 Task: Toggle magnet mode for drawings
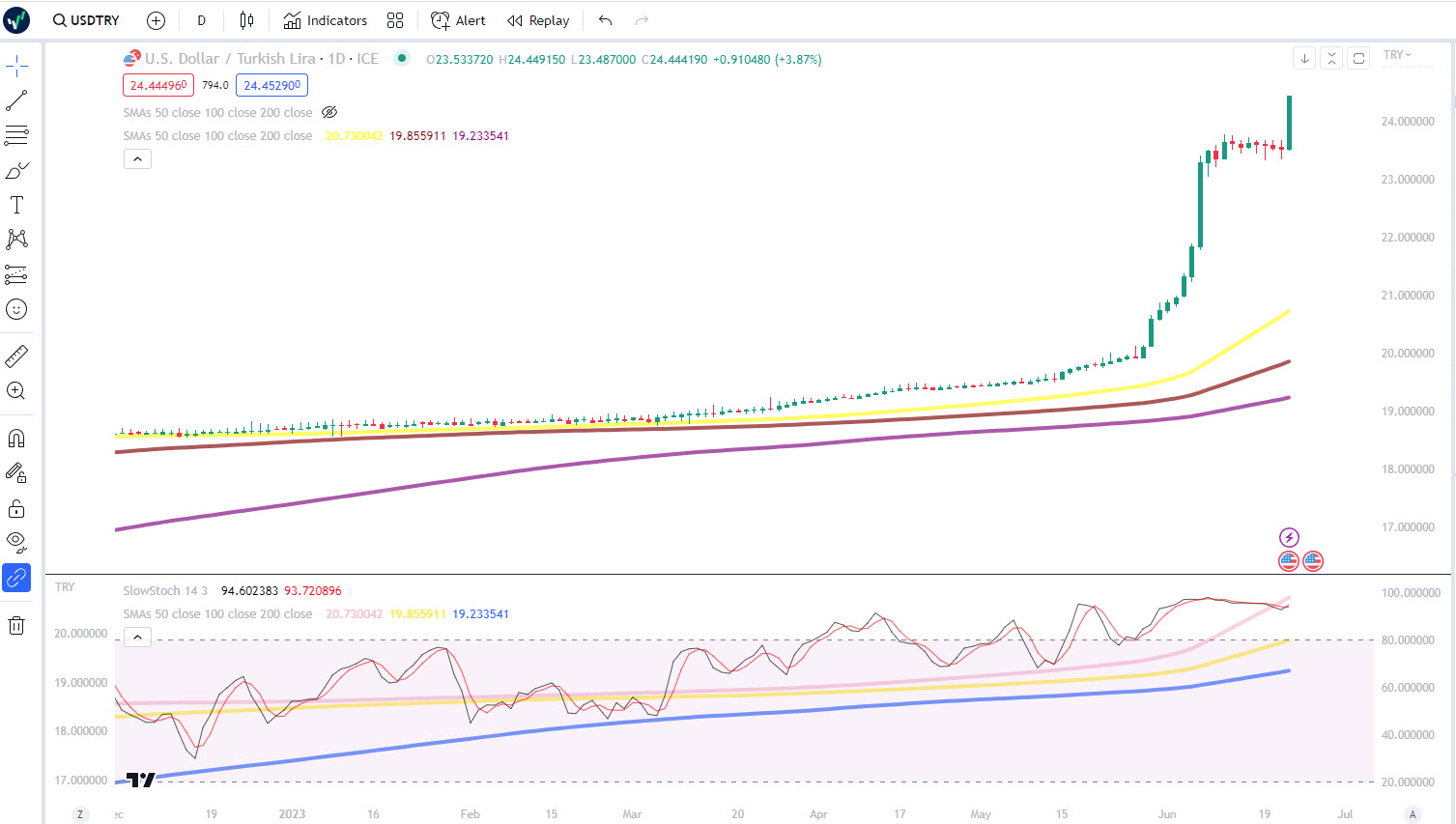[x=16, y=439]
